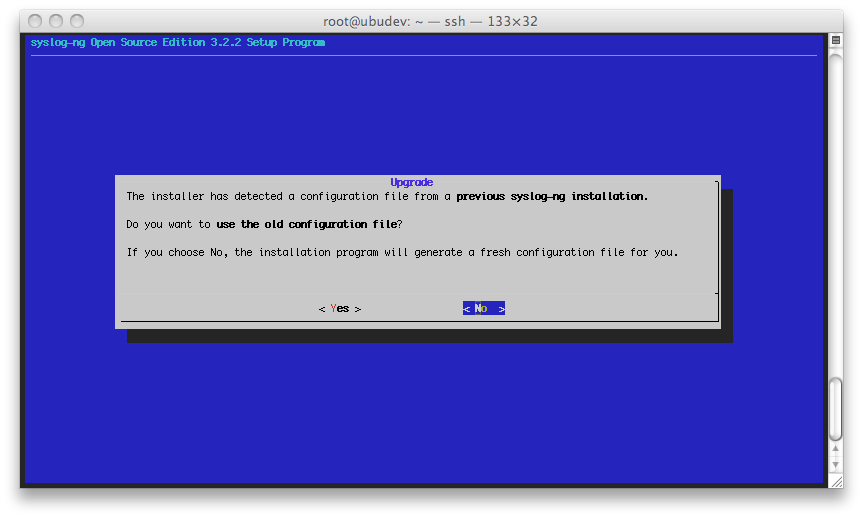Click the 'Upgrade' dialog title
Image resolution: width=863 pixels, height=518 pixels.
tap(412, 182)
